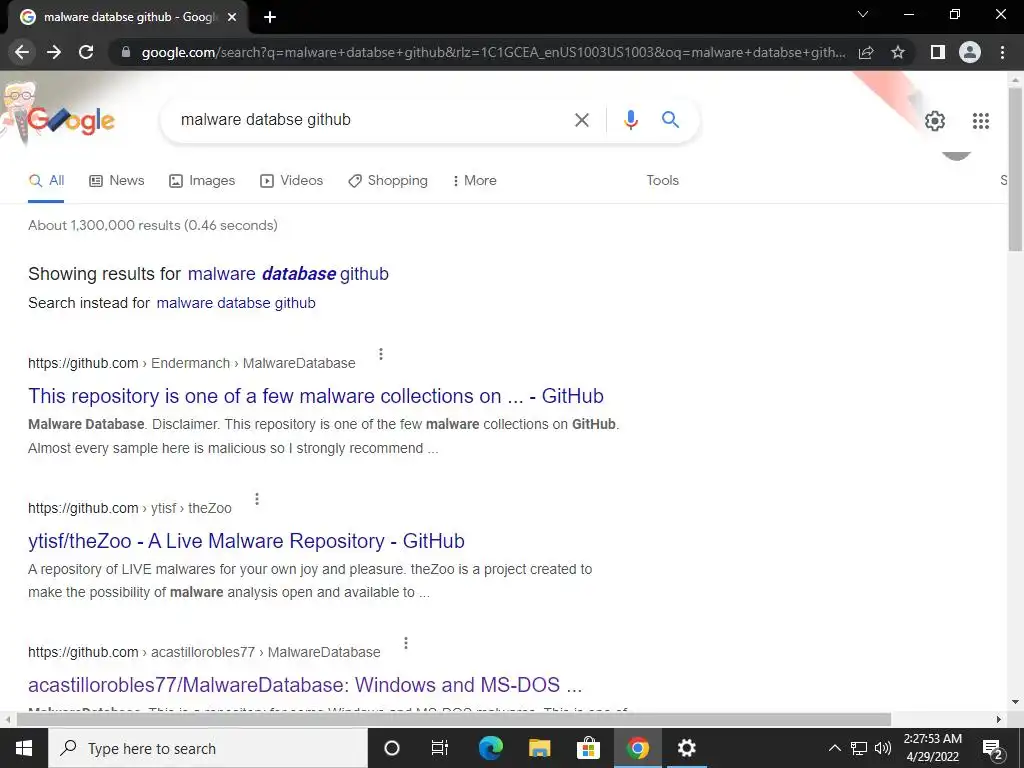Image resolution: width=1024 pixels, height=768 pixels.
Task: Open Google apps grid
Action: click(x=981, y=121)
